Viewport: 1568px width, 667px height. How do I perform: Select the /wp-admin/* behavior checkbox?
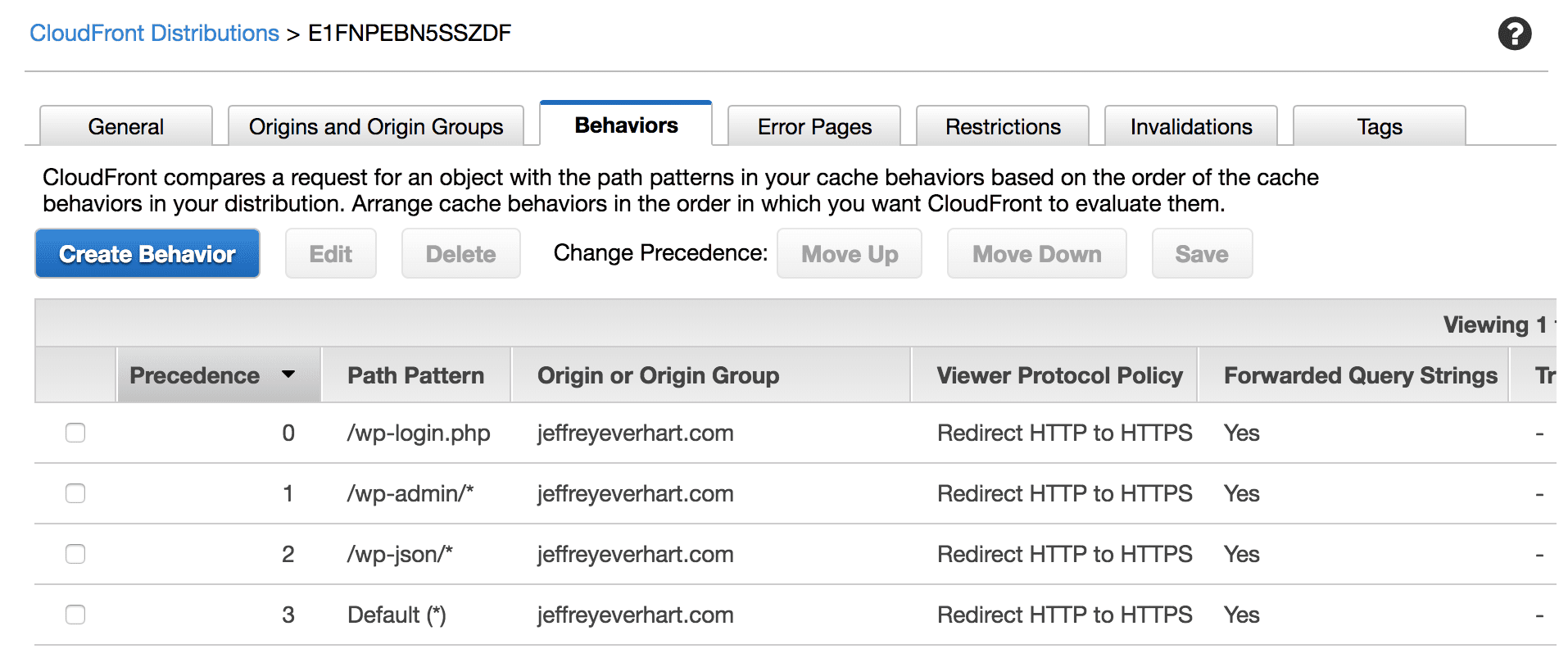(x=75, y=493)
